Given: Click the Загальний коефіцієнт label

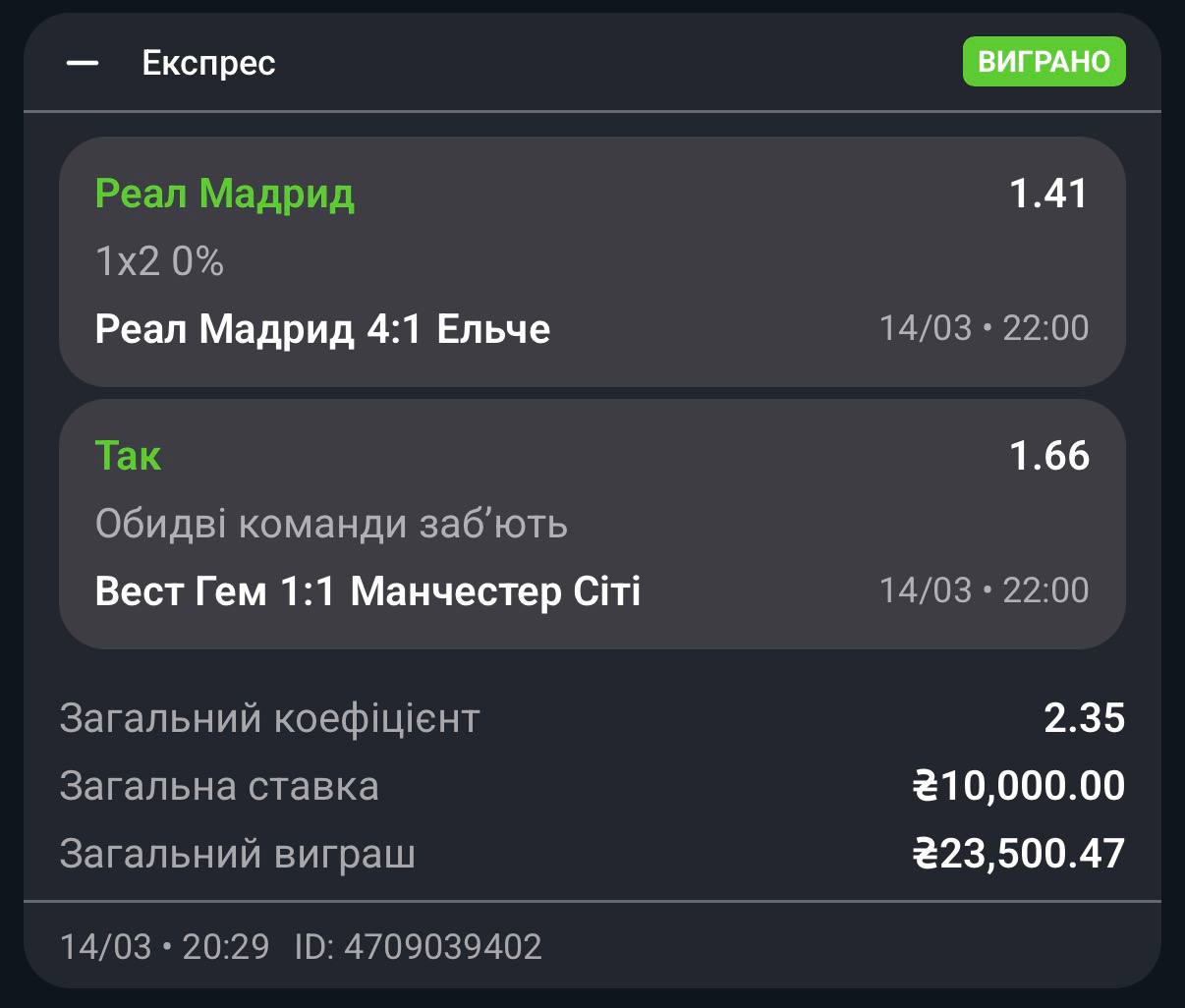Looking at the screenshot, I should 269,718.
